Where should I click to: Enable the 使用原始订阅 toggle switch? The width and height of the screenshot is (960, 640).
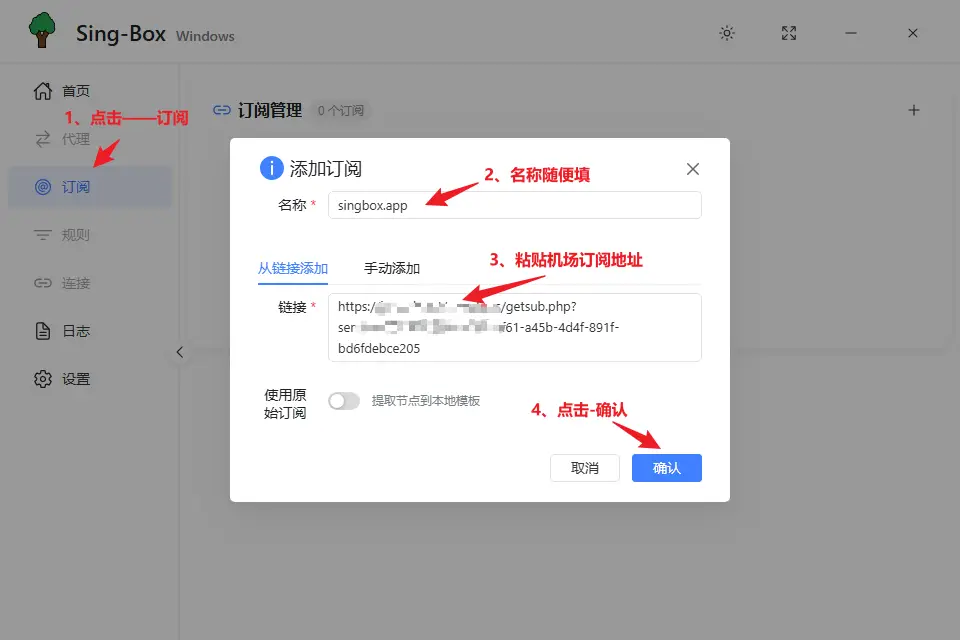pos(344,401)
